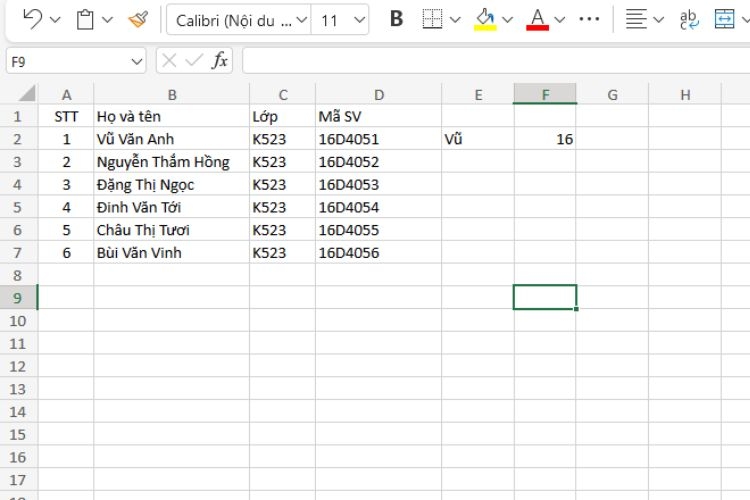Click the Họ và tên header cell
The height and width of the screenshot is (500, 750).
click(172, 116)
